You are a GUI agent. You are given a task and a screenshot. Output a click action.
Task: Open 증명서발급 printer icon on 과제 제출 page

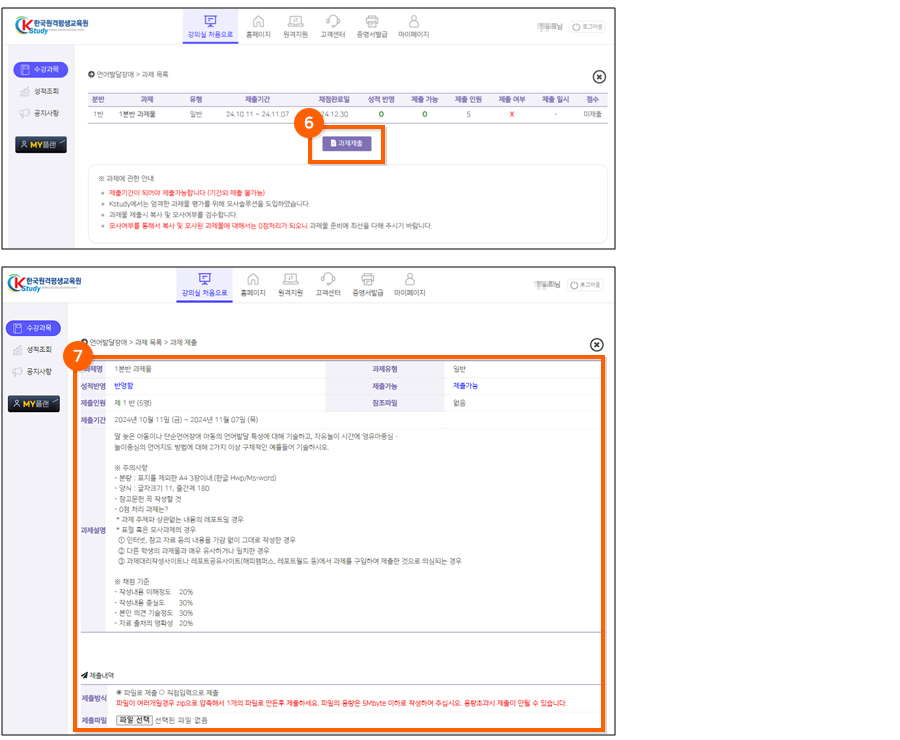[x=367, y=284]
